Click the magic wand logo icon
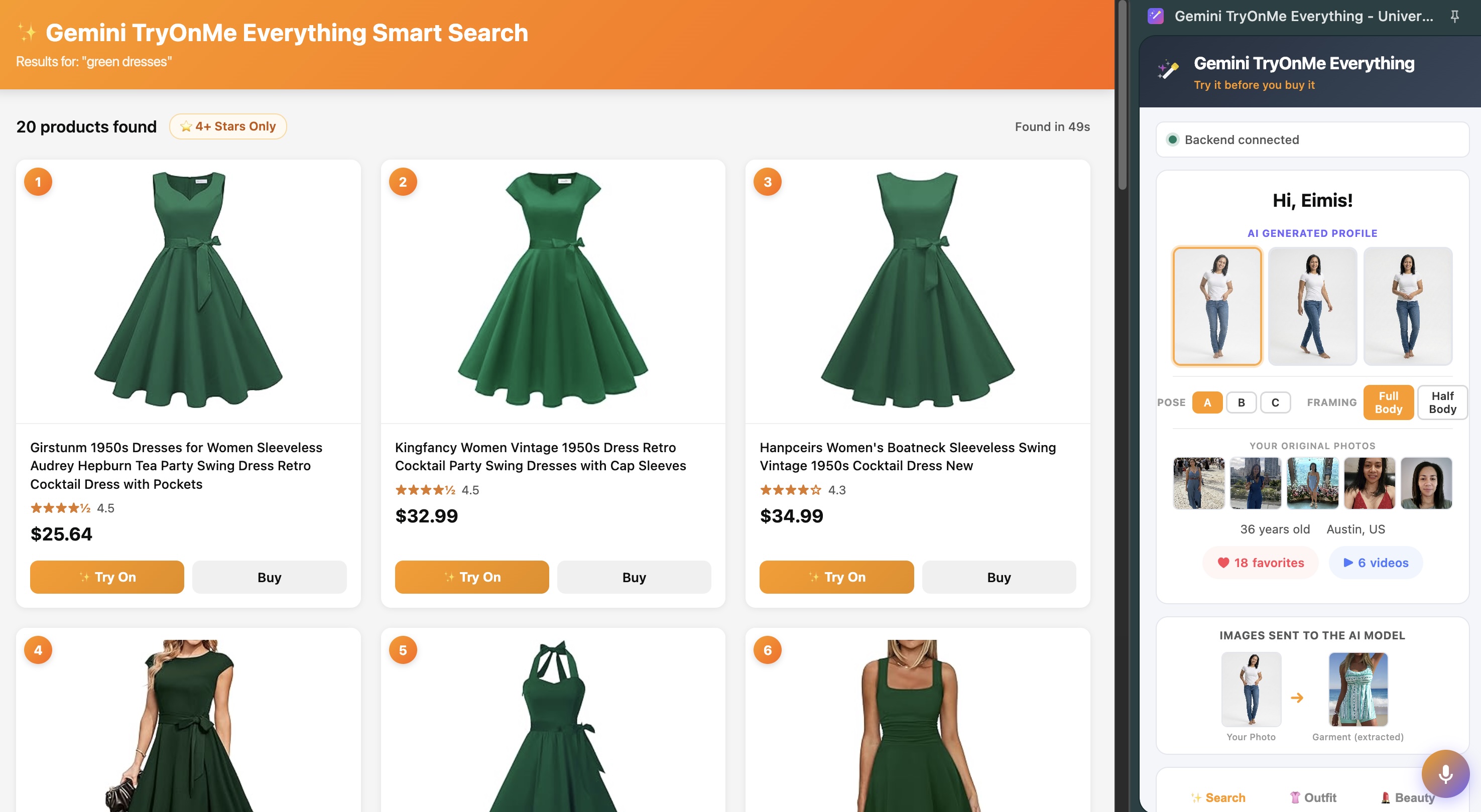1481x812 pixels. coord(1168,70)
